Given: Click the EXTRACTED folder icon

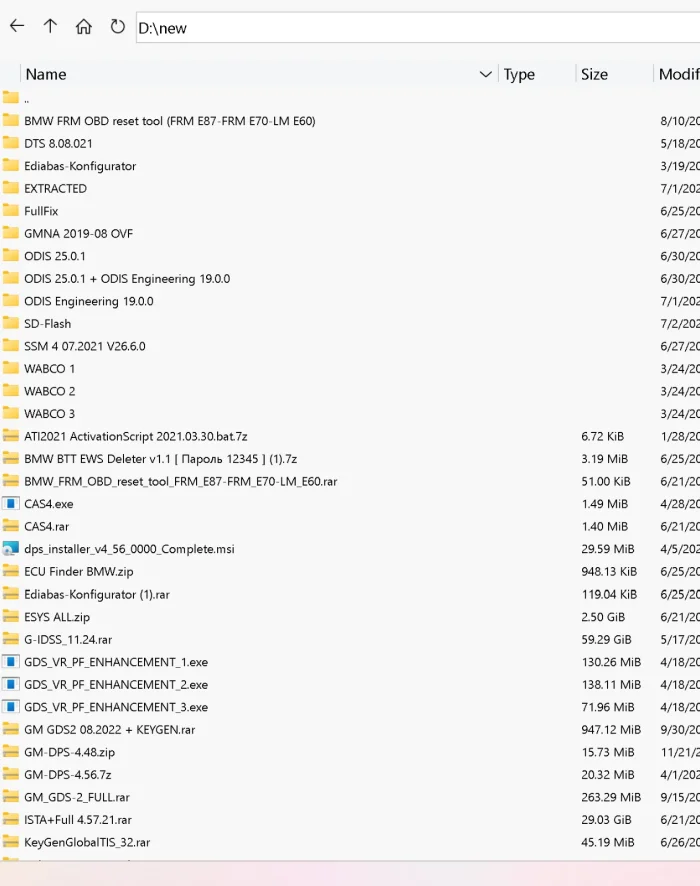Looking at the screenshot, I should tap(11, 188).
